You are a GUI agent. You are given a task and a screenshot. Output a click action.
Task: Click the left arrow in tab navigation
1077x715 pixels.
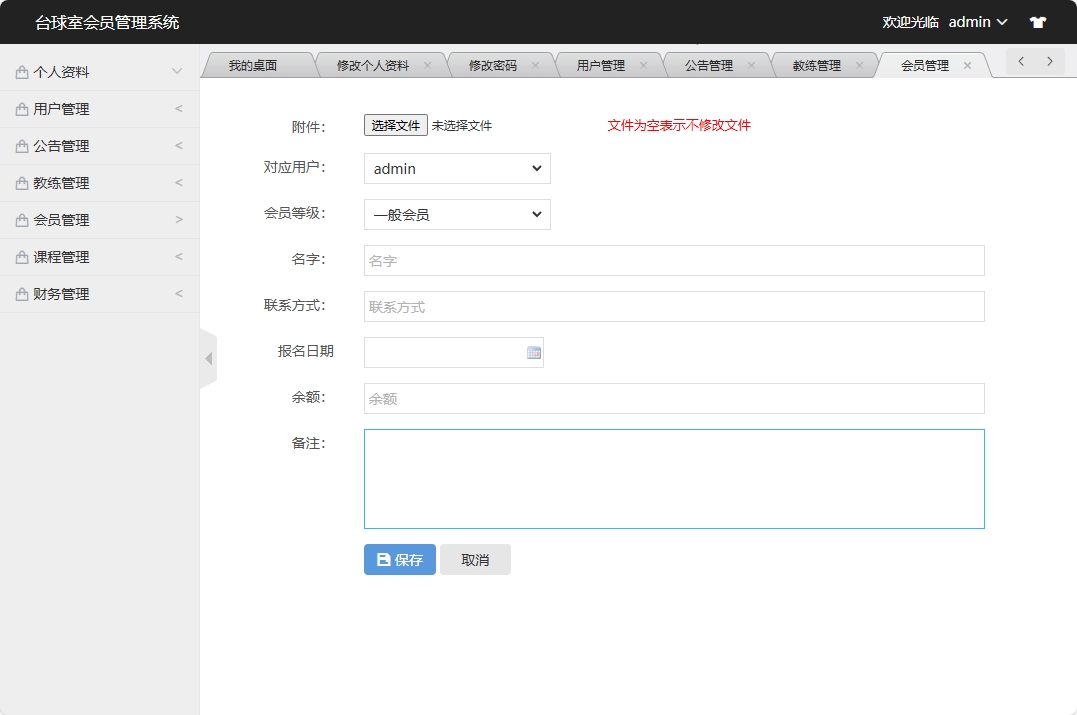click(1020, 61)
